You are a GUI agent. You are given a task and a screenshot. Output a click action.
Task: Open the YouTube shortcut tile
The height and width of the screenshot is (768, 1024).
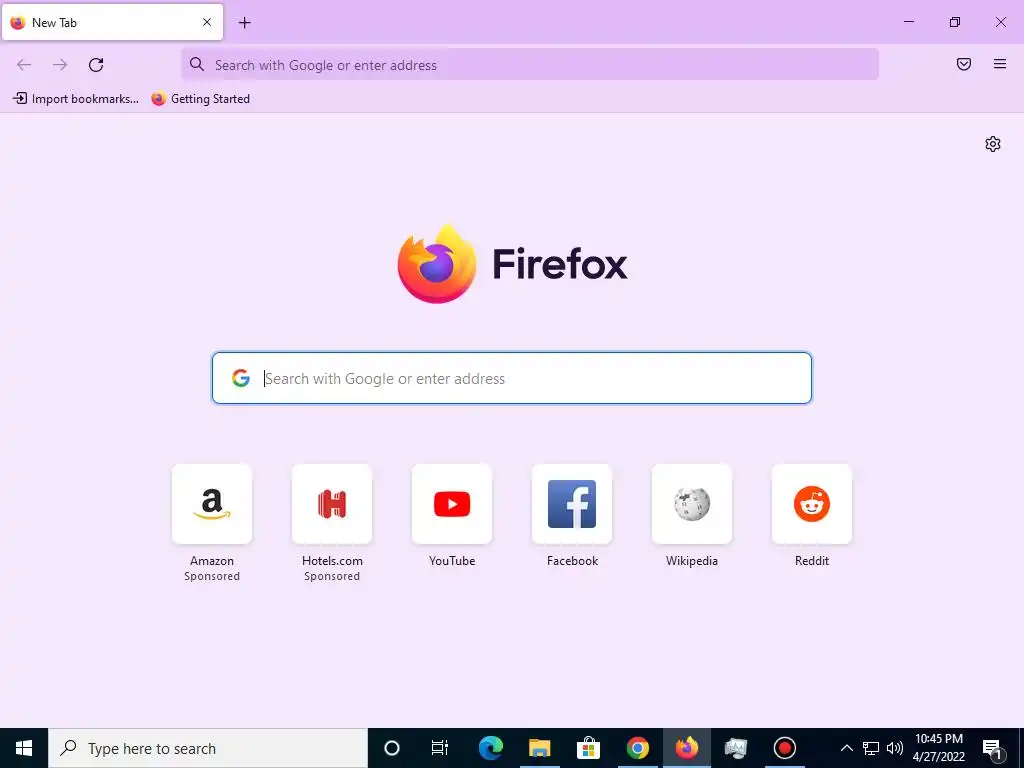(x=452, y=504)
